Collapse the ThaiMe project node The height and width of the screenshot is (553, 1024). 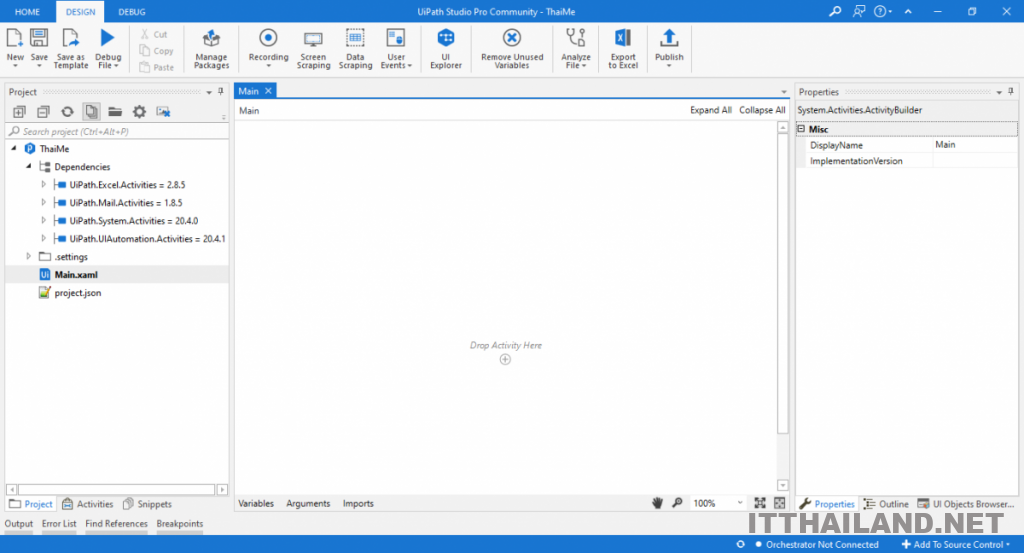tap(14, 148)
